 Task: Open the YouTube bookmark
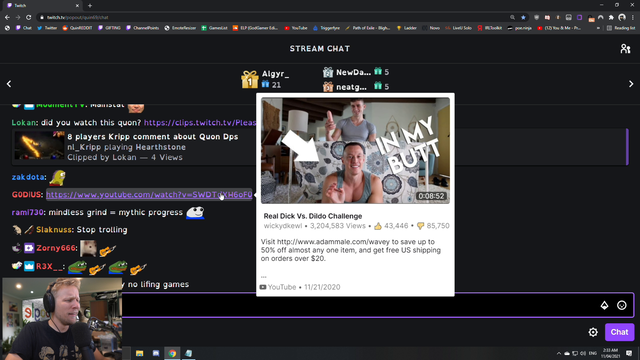tap(296, 28)
